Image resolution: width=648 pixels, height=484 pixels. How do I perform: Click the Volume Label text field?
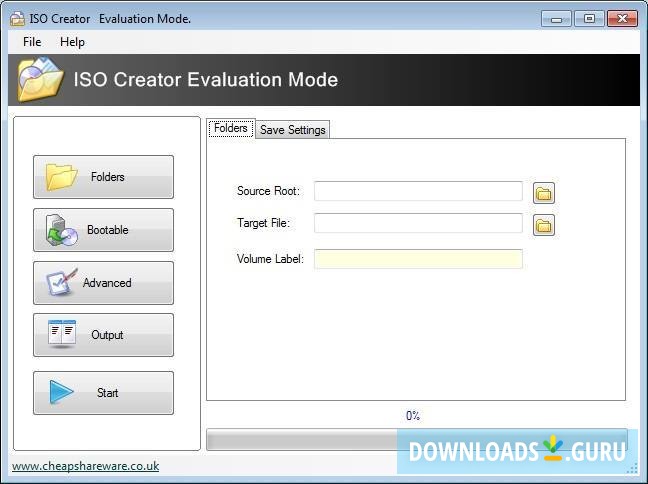pos(418,259)
